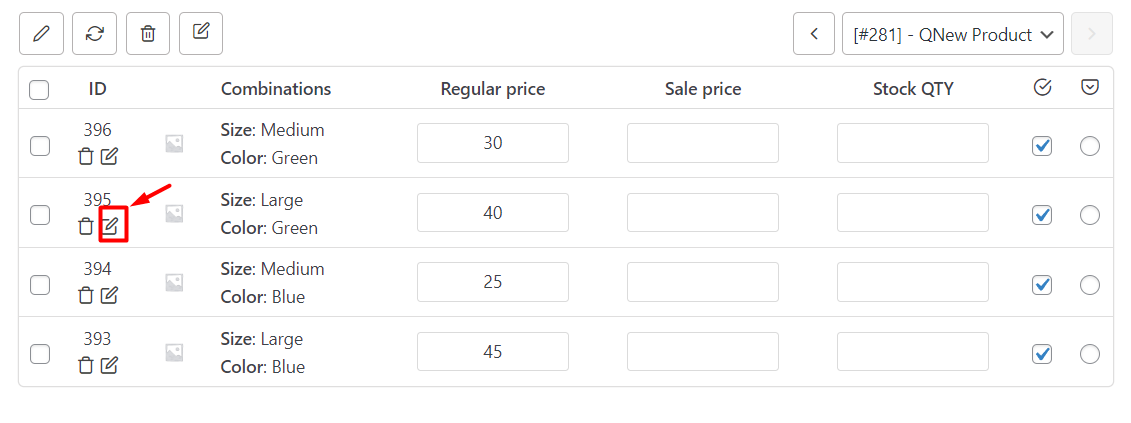Screen dimensions: 1131x423
Task: Click the circled checkmark column header icon
Action: pos(1042,88)
